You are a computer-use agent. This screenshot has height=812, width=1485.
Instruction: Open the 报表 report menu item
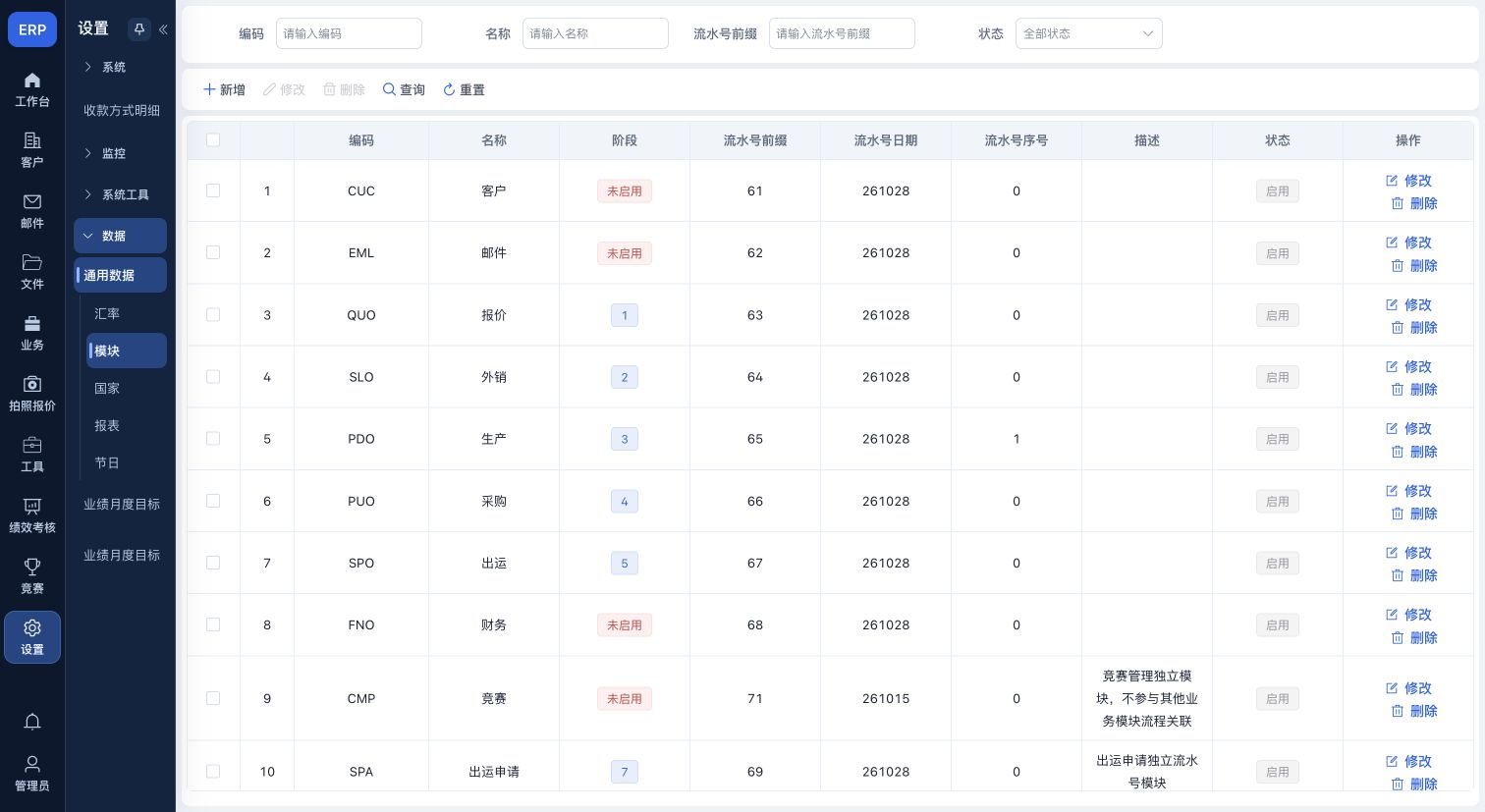point(126,425)
